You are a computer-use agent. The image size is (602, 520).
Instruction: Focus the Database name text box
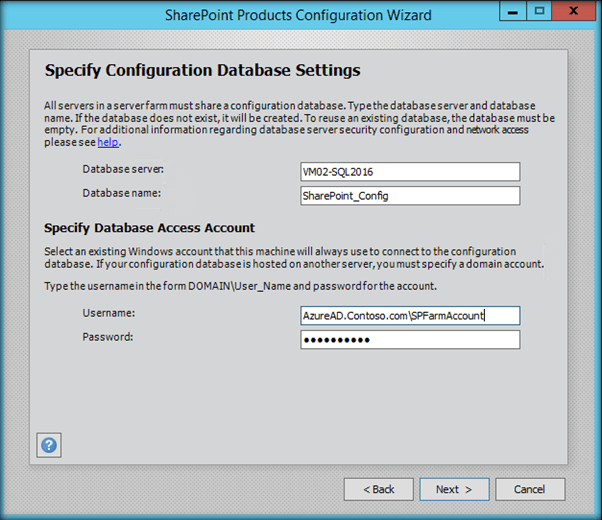pyautogui.click(x=410, y=195)
